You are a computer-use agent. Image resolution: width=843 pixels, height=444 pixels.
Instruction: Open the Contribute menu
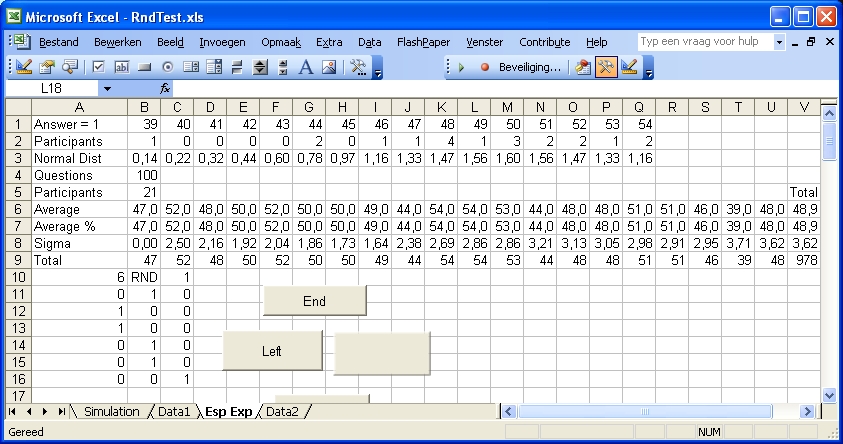click(x=545, y=42)
